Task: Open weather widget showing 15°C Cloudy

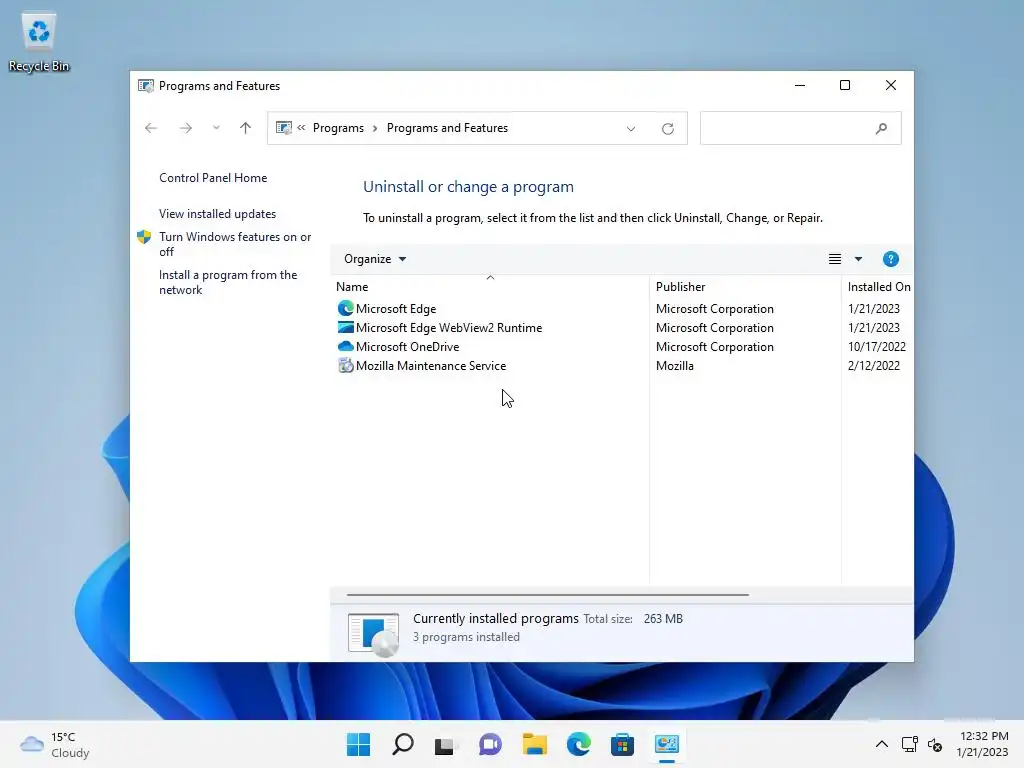Action: coord(55,744)
